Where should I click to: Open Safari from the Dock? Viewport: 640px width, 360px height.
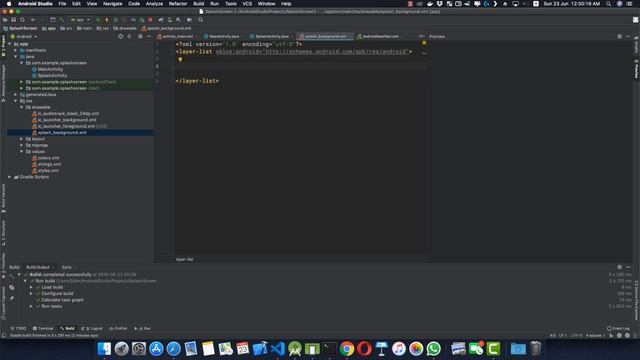[x=173, y=349]
